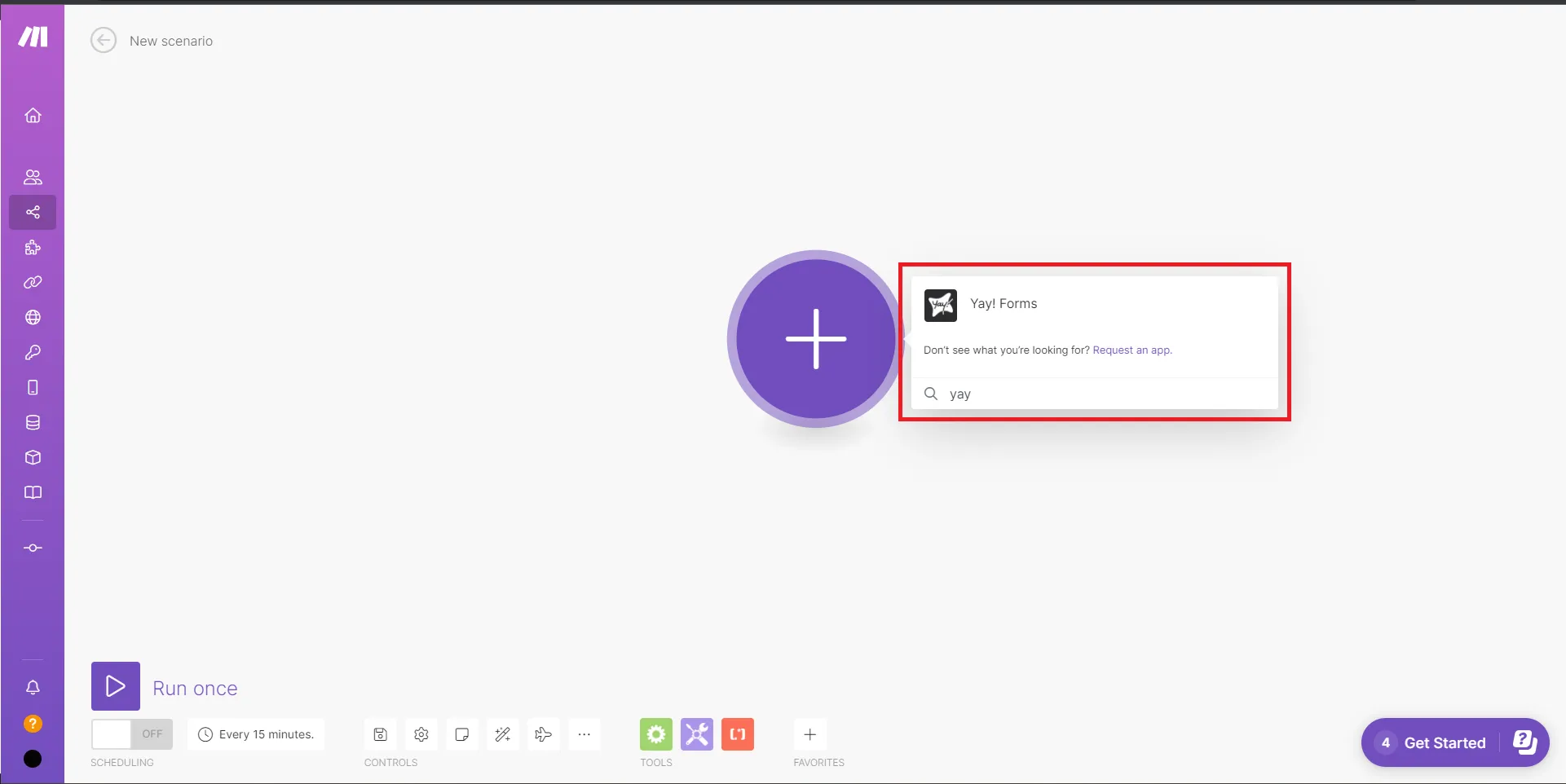Click the Request an app link
The height and width of the screenshot is (784, 1566).
(1131, 350)
